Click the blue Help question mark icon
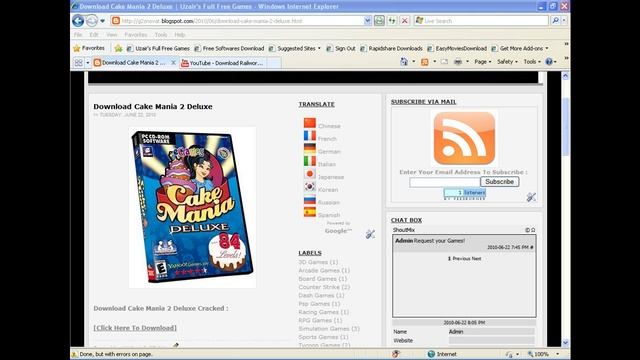The width and height of the screenshot is (640, 360). [549, 62]
